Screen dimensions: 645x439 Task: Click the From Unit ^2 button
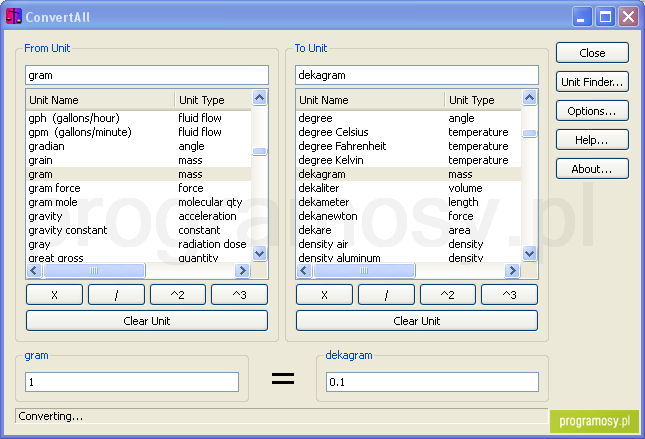coord(178,295)
